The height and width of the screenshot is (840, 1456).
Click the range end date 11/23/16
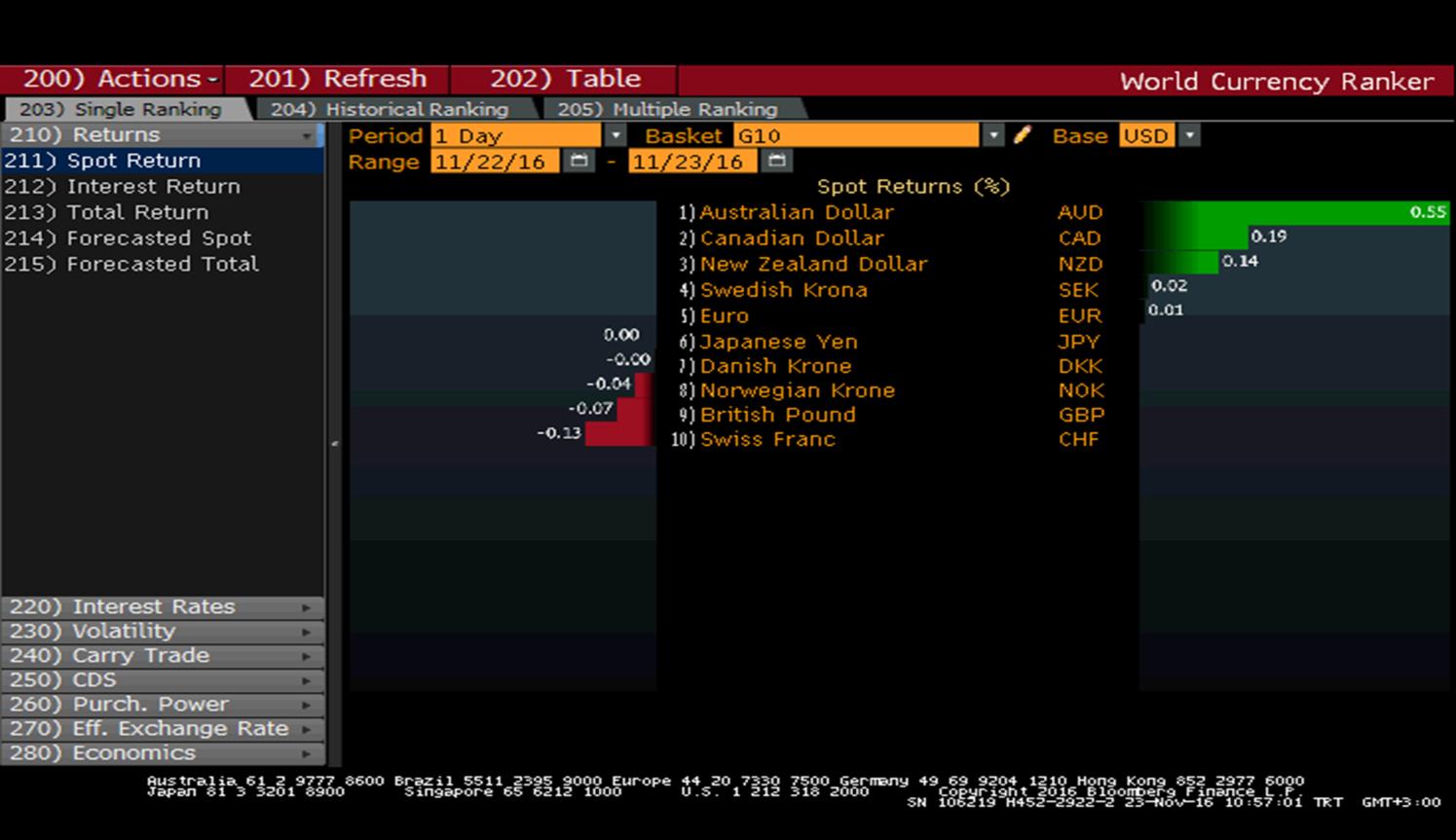click(x=692, y=162)
